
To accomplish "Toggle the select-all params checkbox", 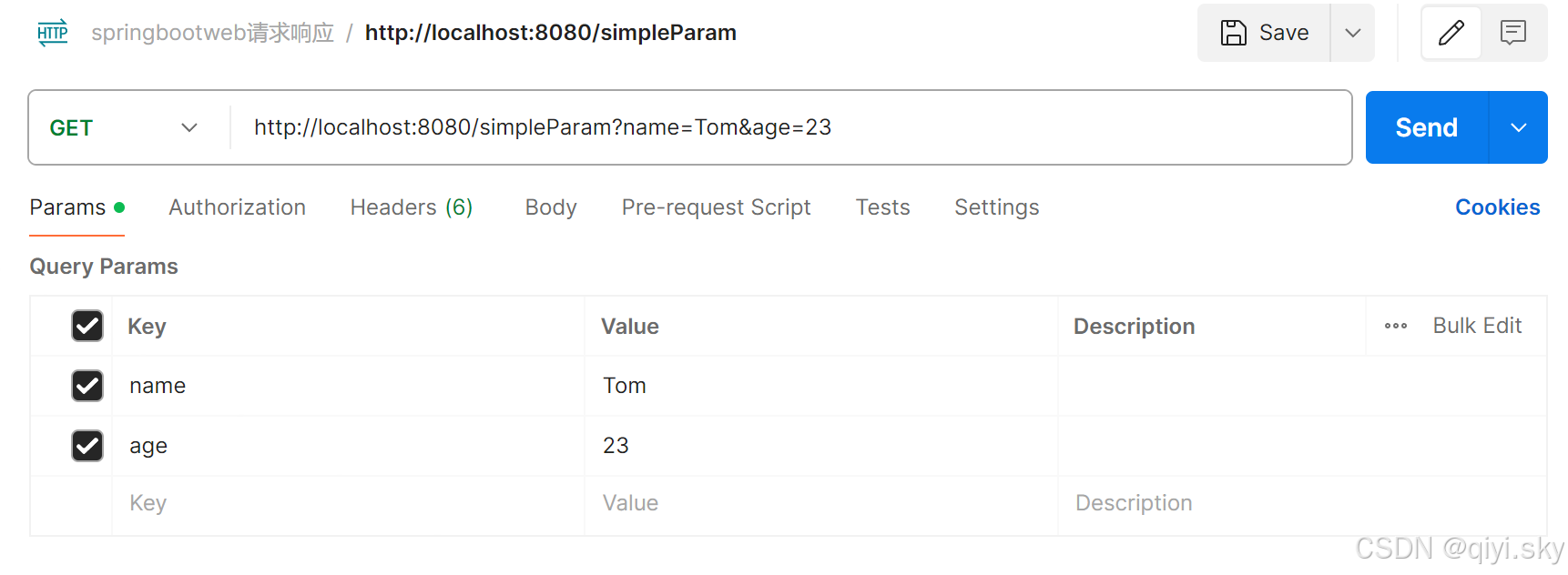I will [x=87, y=326].
